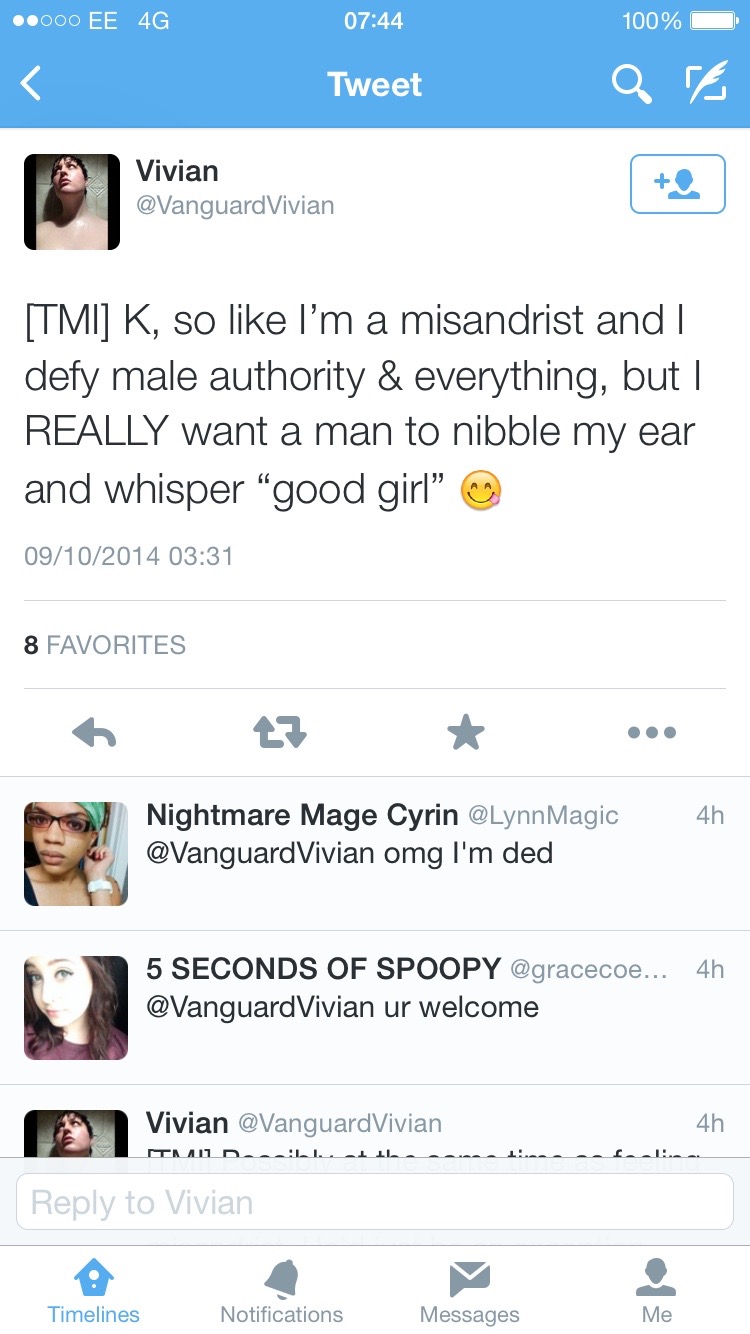Switch to the Notifications tab

coord(281,1290)
